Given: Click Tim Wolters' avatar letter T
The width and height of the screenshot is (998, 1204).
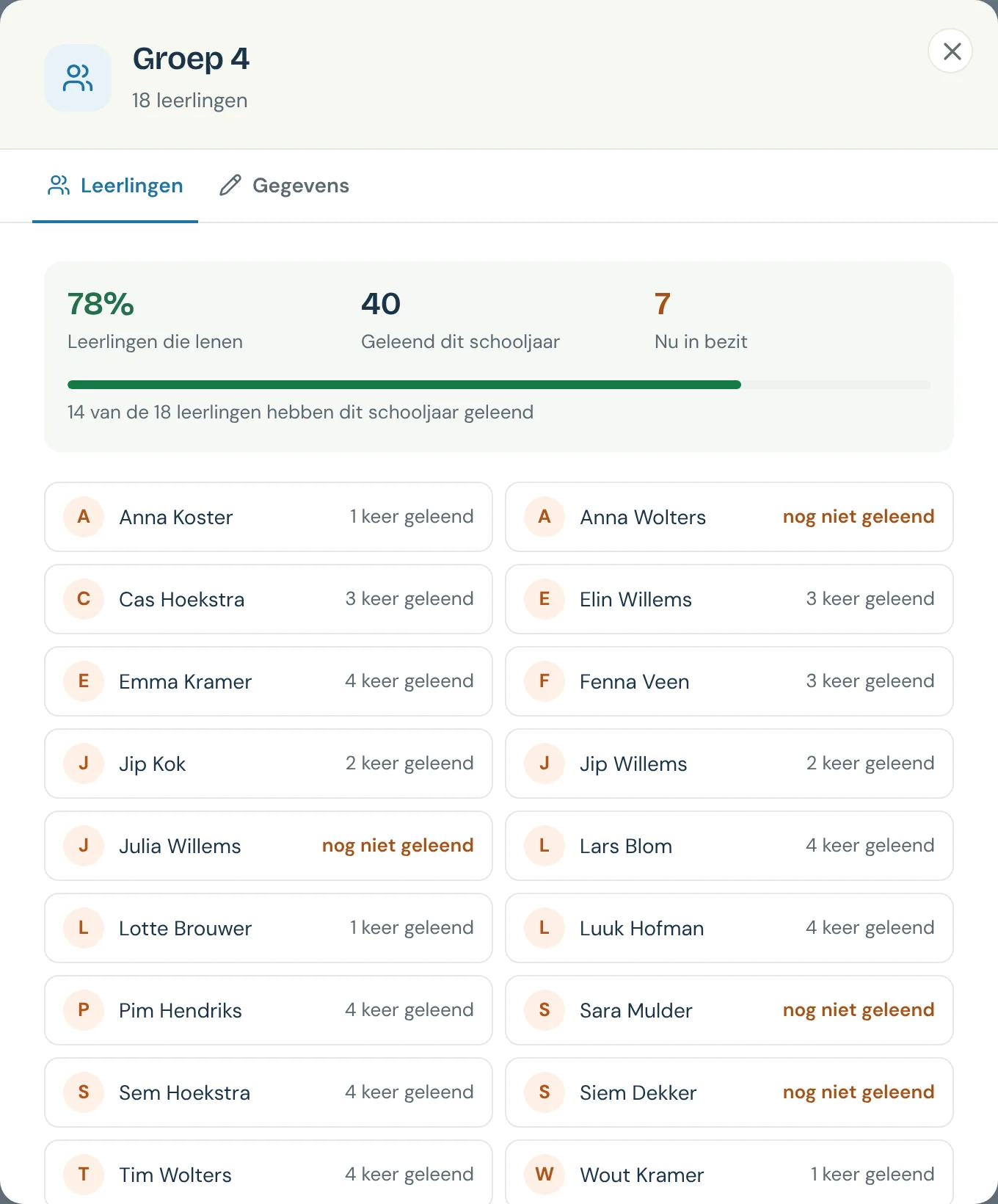Looking at the screenshot, I should 84,1175.
